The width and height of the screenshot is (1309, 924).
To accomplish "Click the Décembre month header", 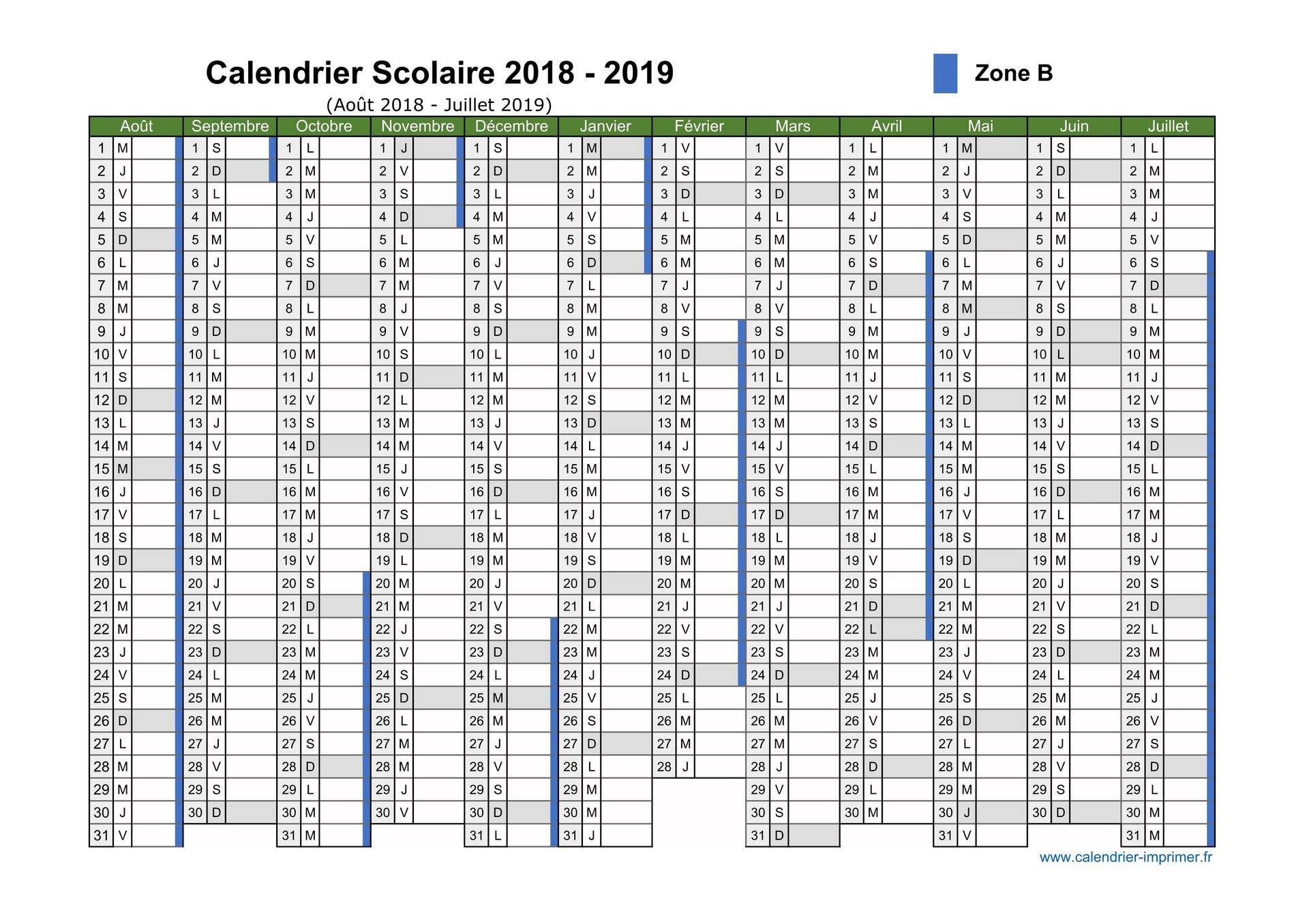I will [511, 126].
